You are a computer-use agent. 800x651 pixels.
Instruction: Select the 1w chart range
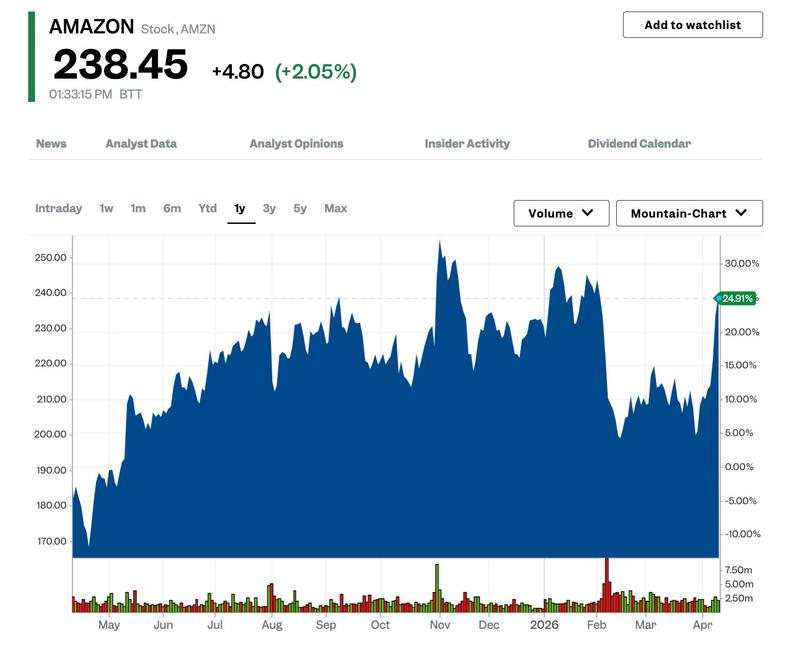(106, 208)
